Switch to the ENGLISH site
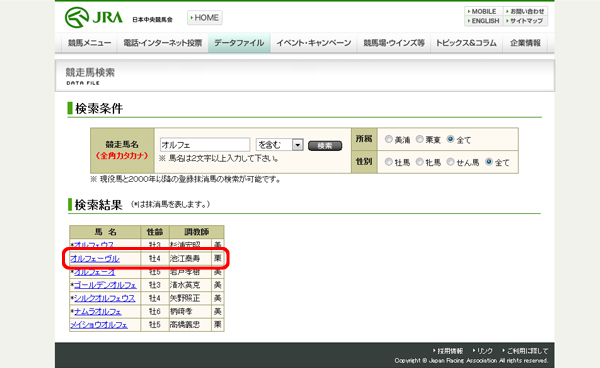Screen dimensions: 600x368 click(x=483, y=21)
